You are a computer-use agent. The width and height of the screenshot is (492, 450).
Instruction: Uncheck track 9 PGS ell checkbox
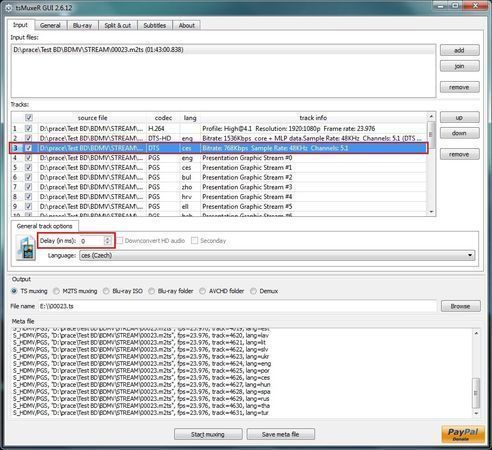[x=29, y=206]
